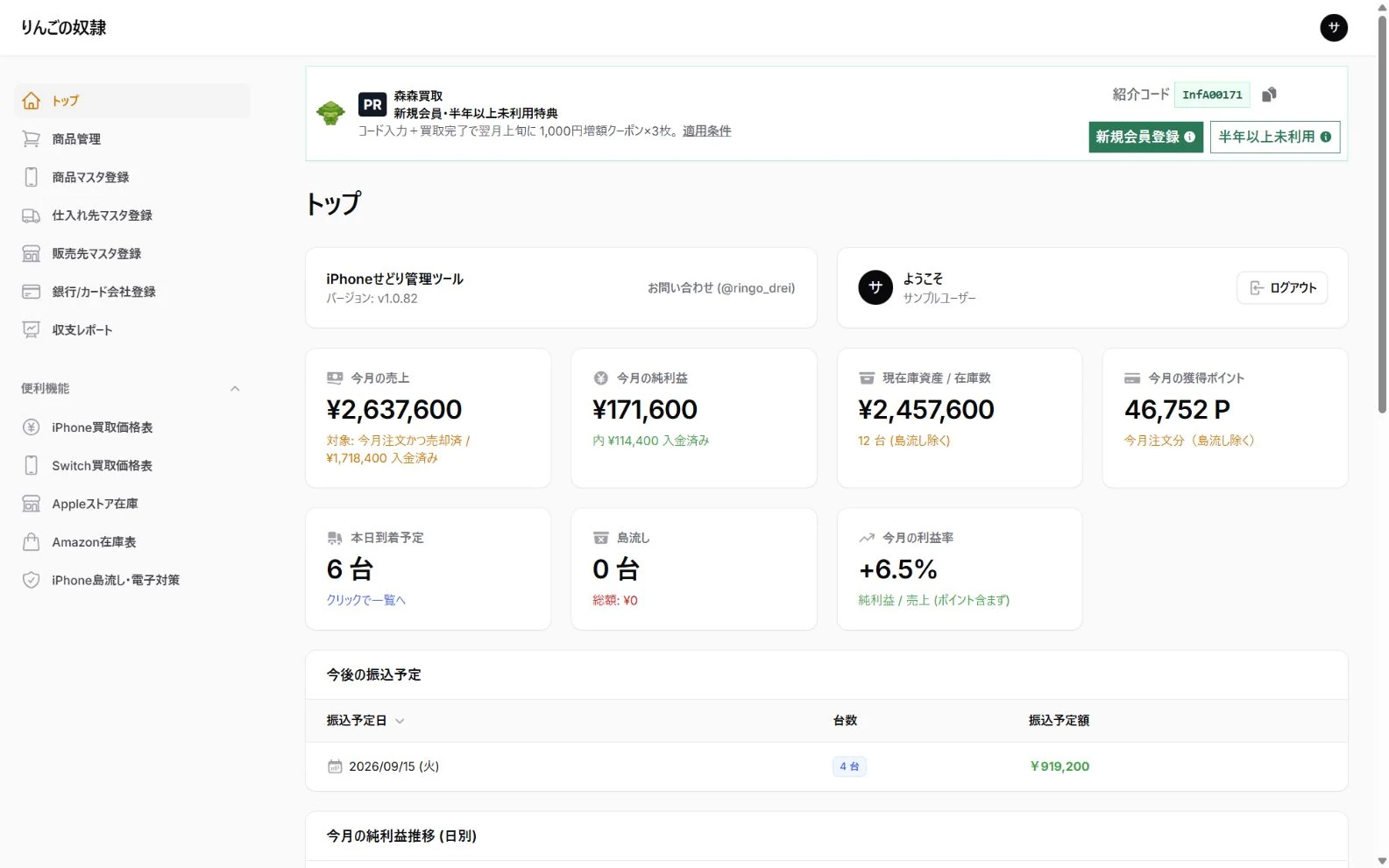This screenshot has height=868, width=1389.
Task: Sort by 振込予定日 column arrow
Action: click(400, 721)
